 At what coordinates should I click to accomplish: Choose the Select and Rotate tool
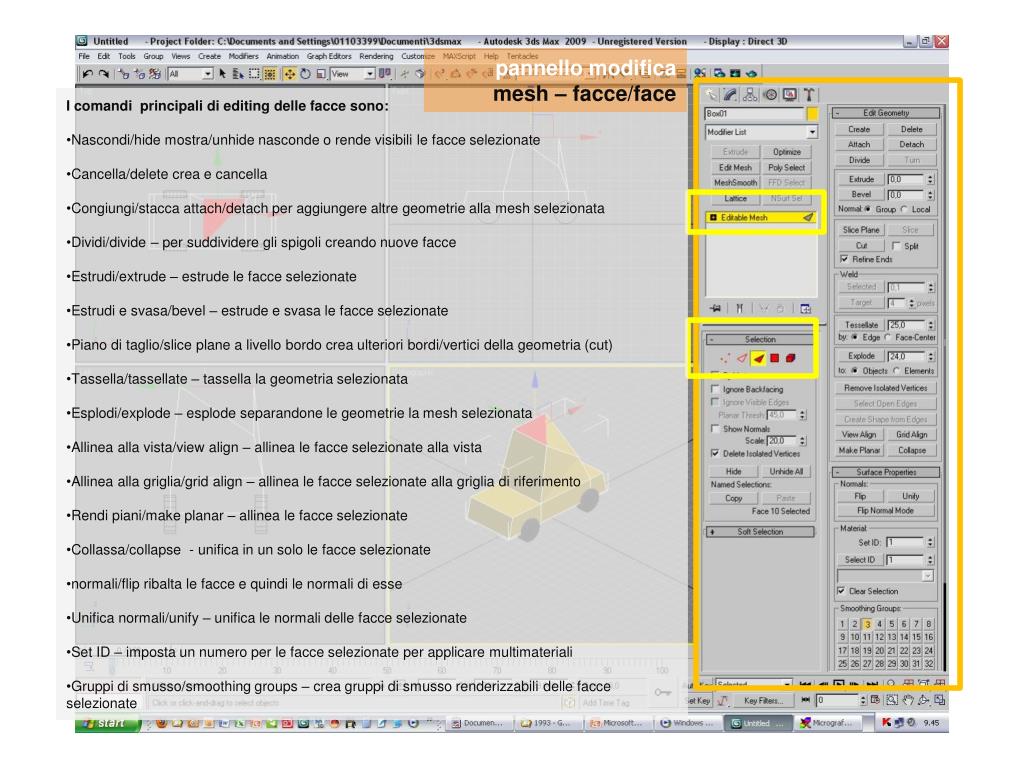[x=305, y=74]
